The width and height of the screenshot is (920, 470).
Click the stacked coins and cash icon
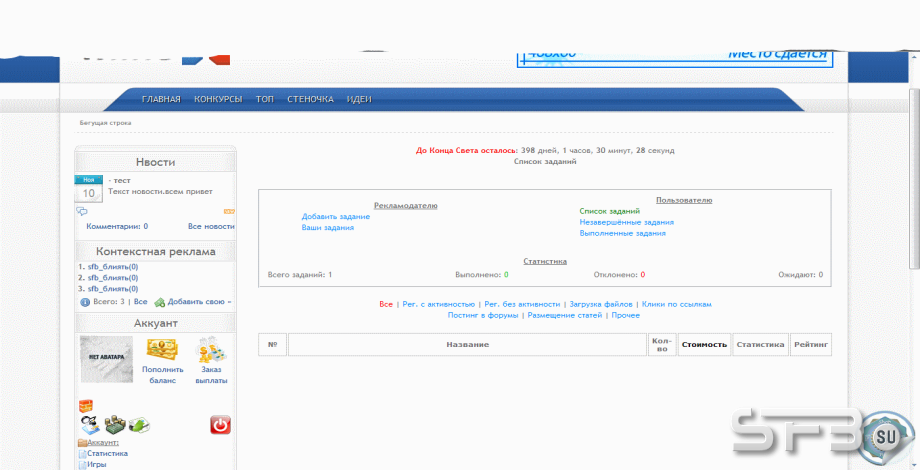pos(115,424)
